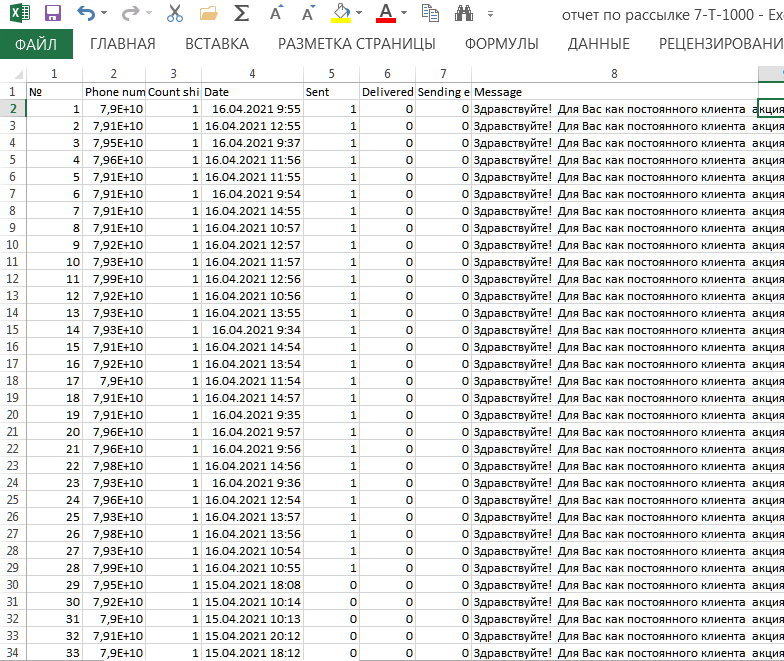This screenshot has height=661, width=784.
Task: Open Find with the binoculars icon
Action: pos(464,14)
